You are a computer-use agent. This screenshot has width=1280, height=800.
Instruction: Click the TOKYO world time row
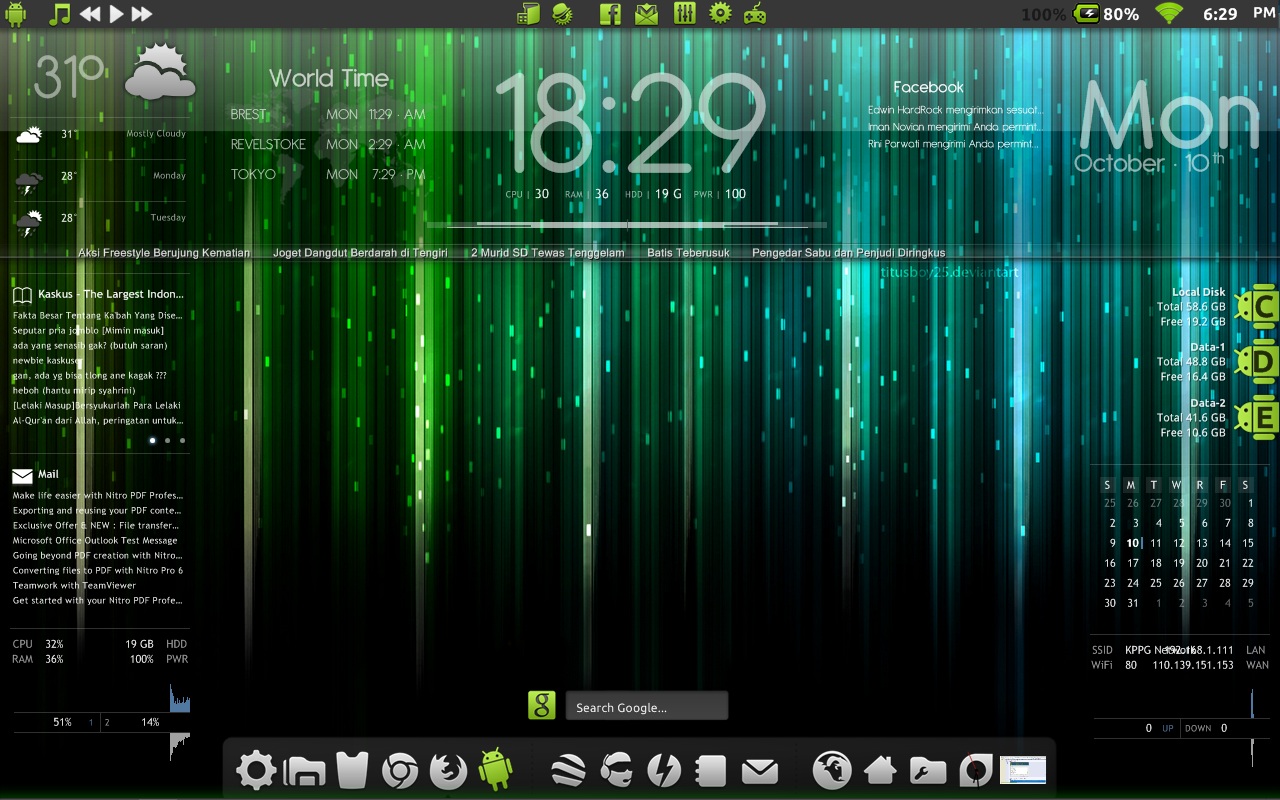click(328, 174)
